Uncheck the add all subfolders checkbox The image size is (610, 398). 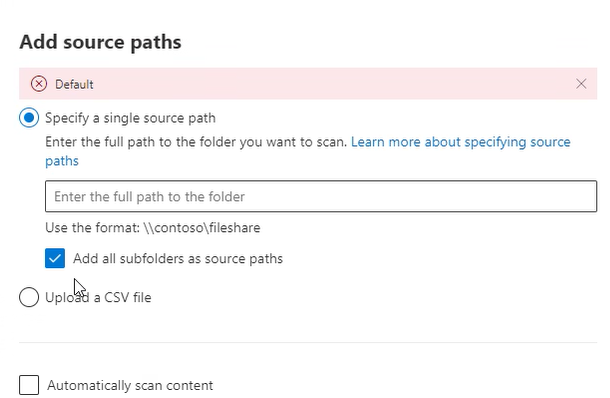55,259
